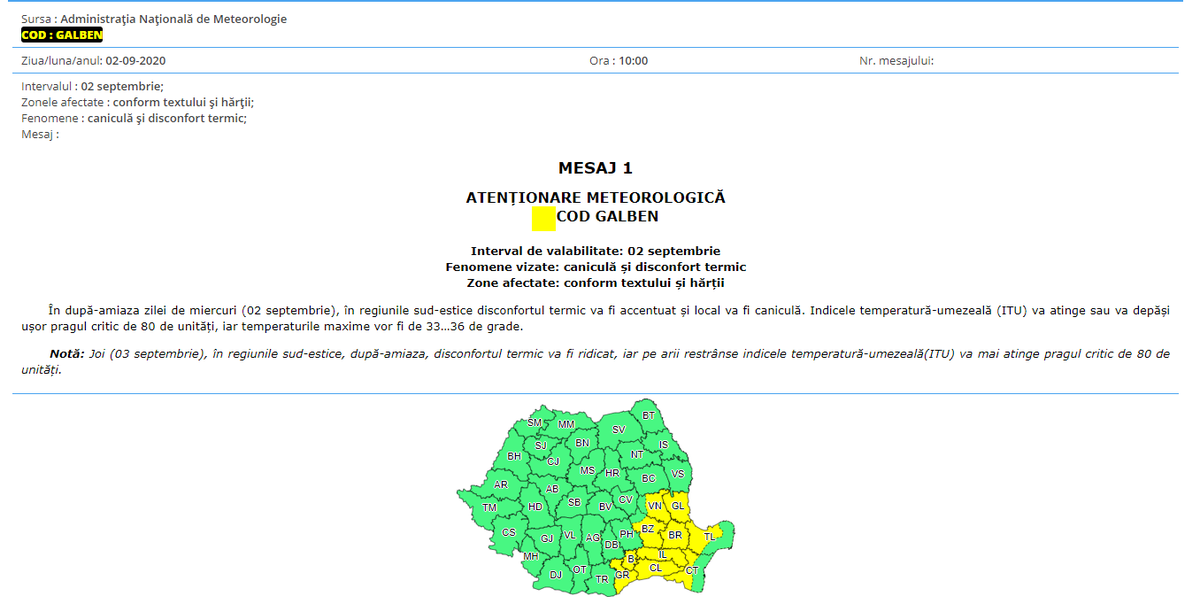Click the AG county on the map
This screenshot has width=1200, height=604.
(593, 538)
